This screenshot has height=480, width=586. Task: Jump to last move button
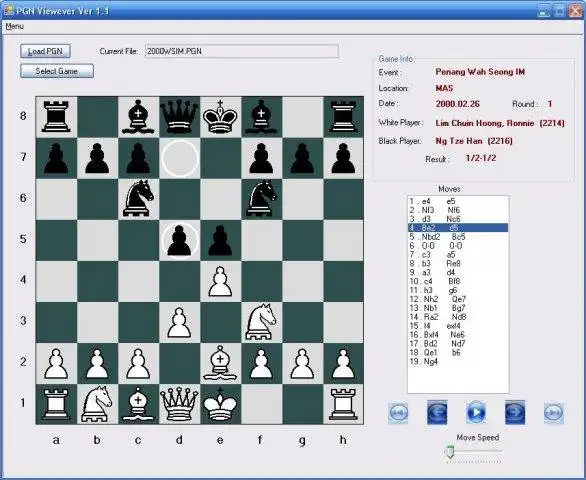pos(554,413)
